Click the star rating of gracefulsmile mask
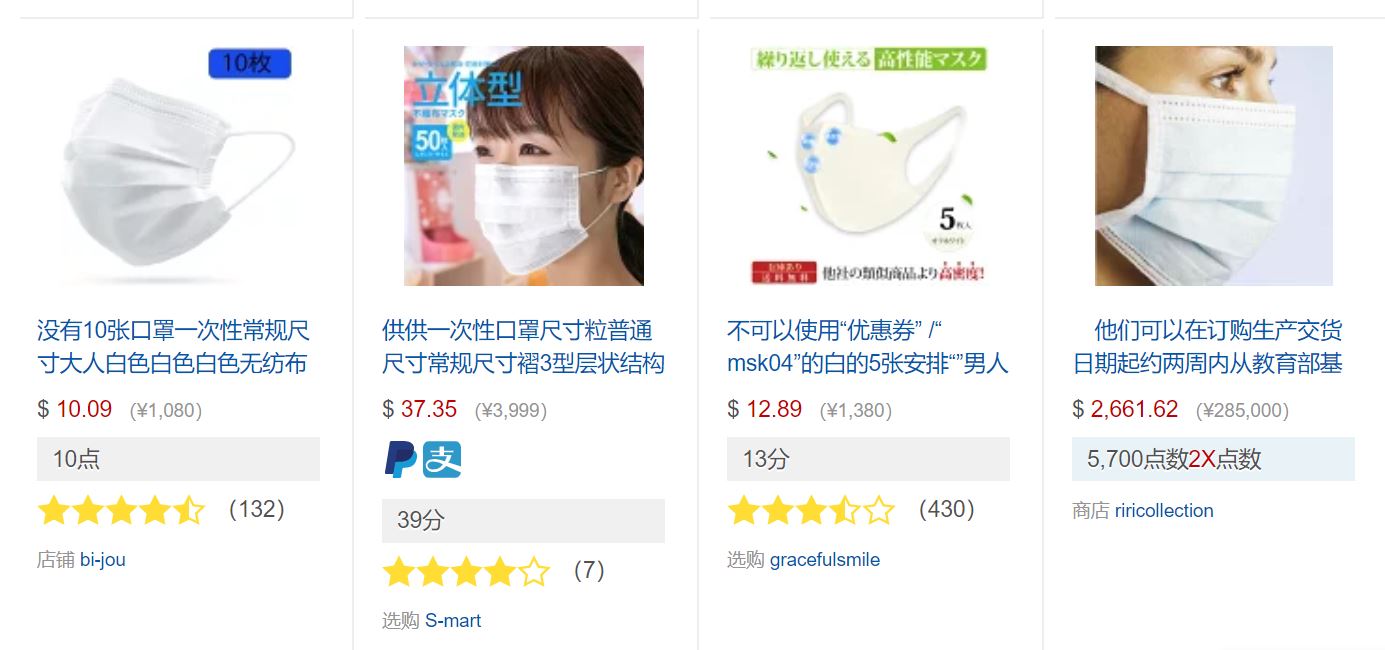This screenshot has width=1385, height=650. tap(811, 511)
